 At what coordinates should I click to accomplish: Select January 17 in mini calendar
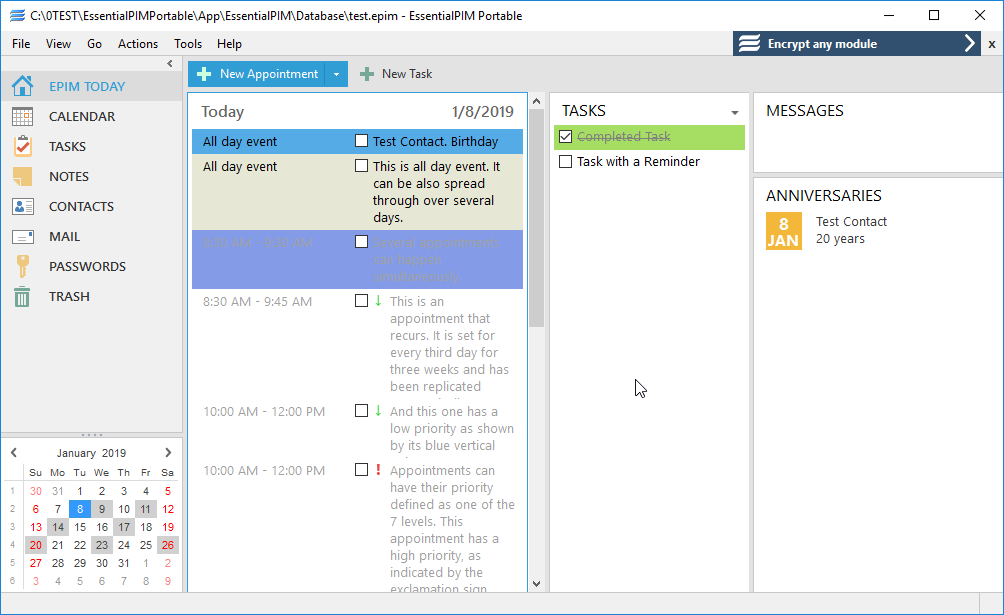124,527
